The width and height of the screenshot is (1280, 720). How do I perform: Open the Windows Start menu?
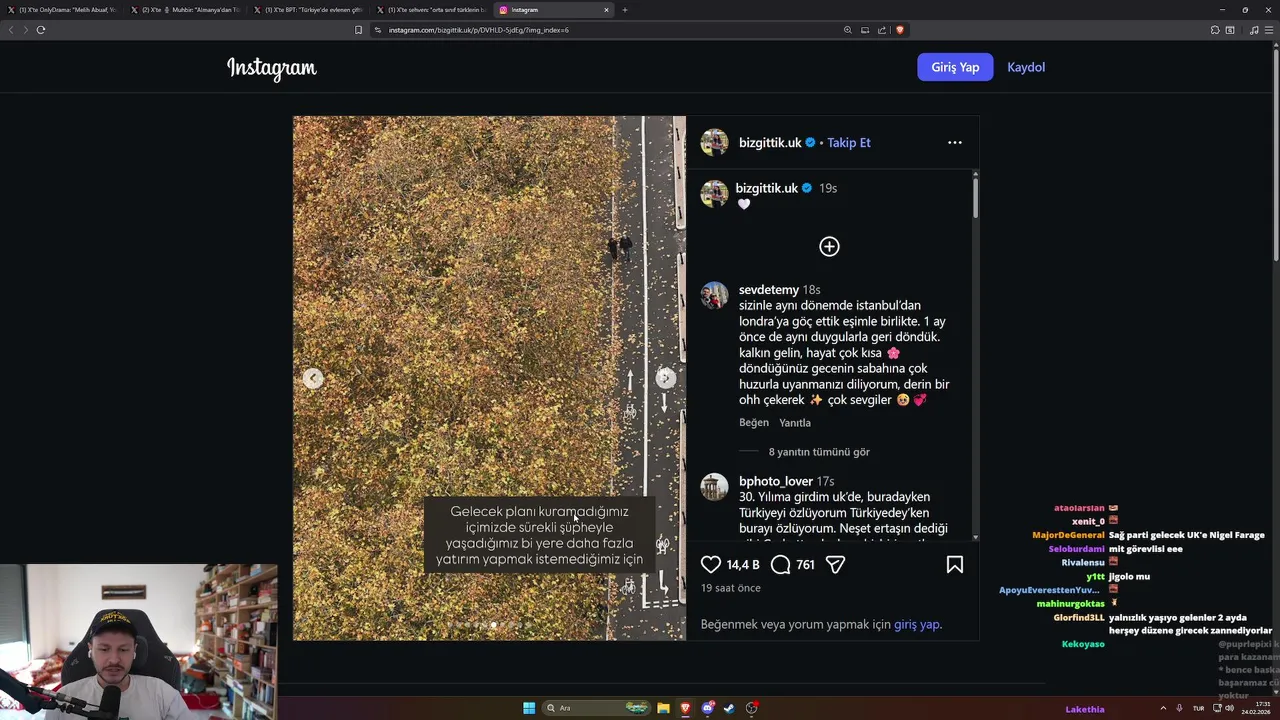(x=529, y=708)
